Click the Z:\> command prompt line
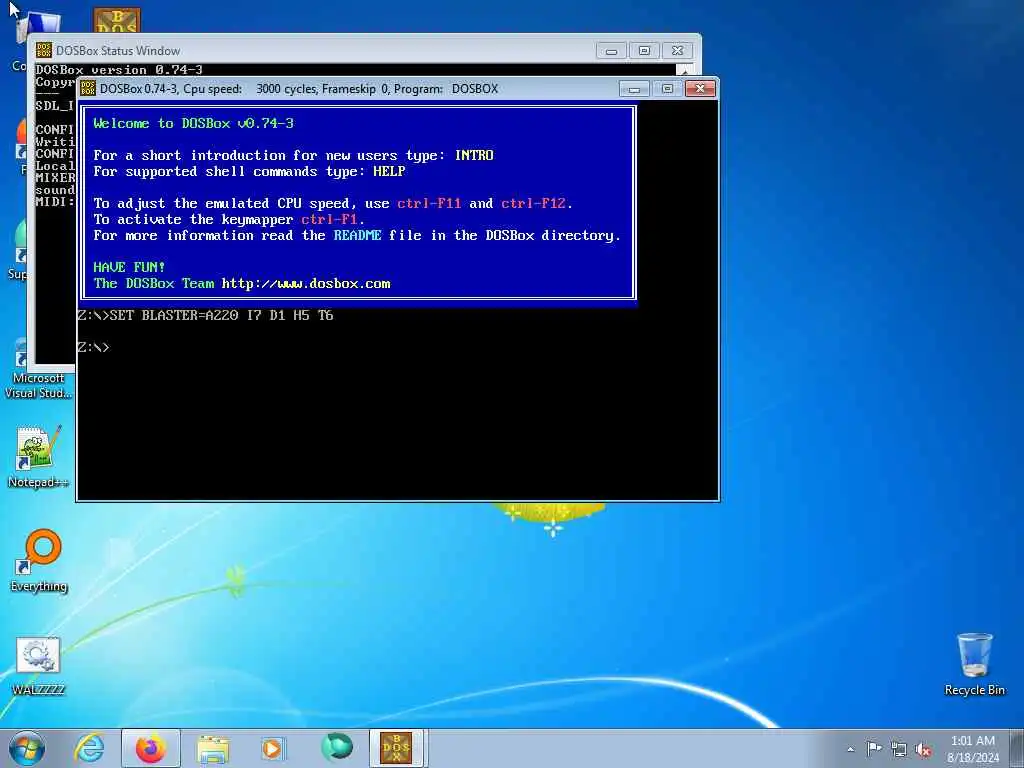Viewport: 1024px width, 768px height. tap(93, 347)
